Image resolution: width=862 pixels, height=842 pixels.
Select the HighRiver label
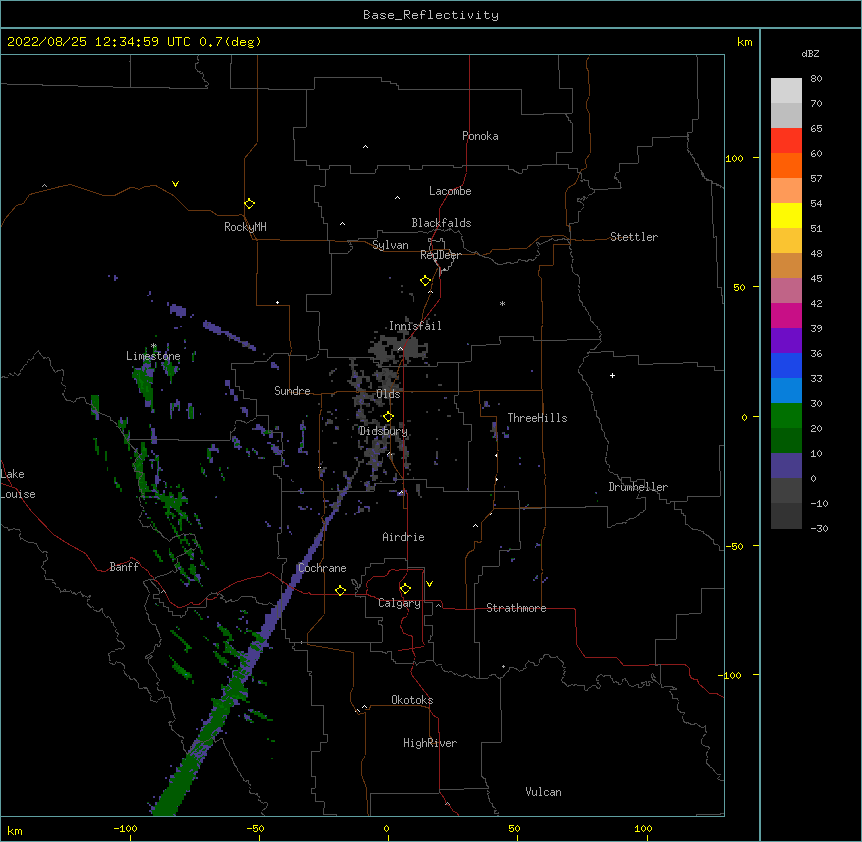[430, 743]
